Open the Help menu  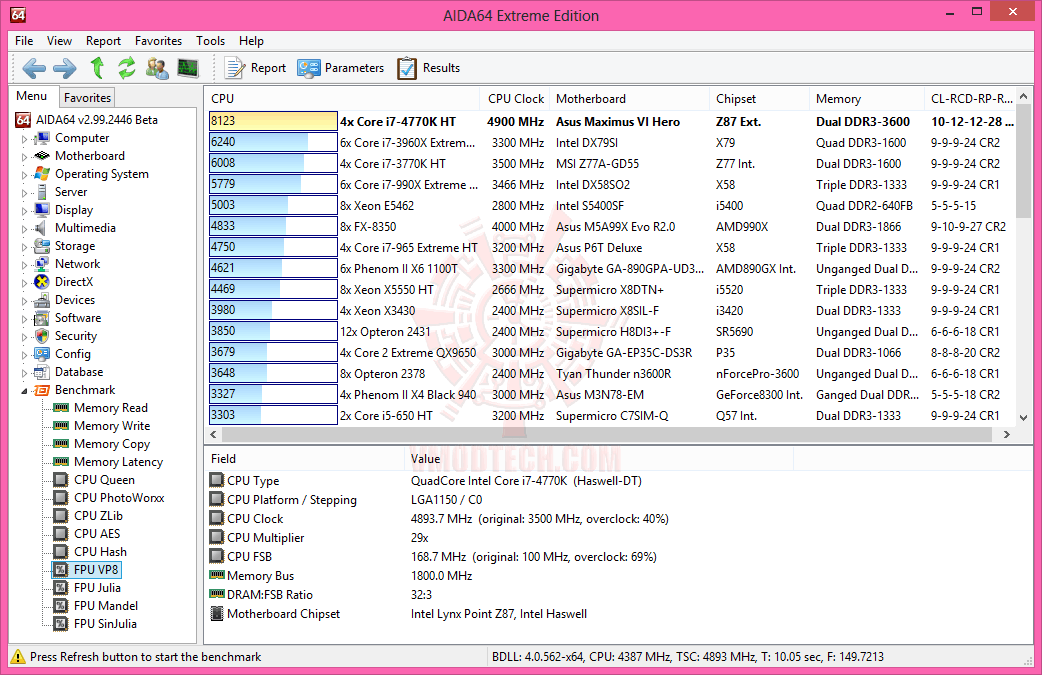(251, 41)
